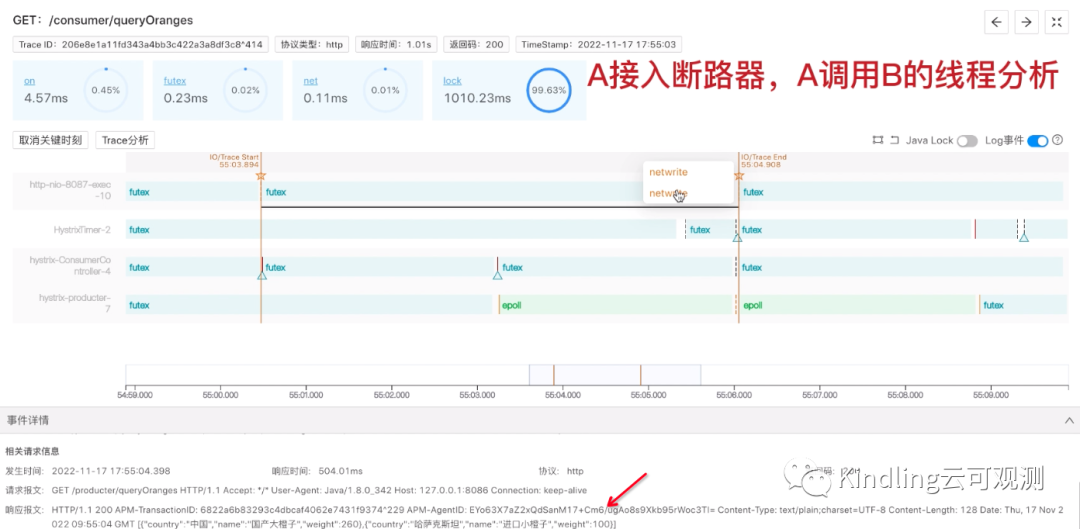This screenshot has height=529, width=1080.
Task: Click the star marker at IO/Trace End
Action: coord(739,176)
